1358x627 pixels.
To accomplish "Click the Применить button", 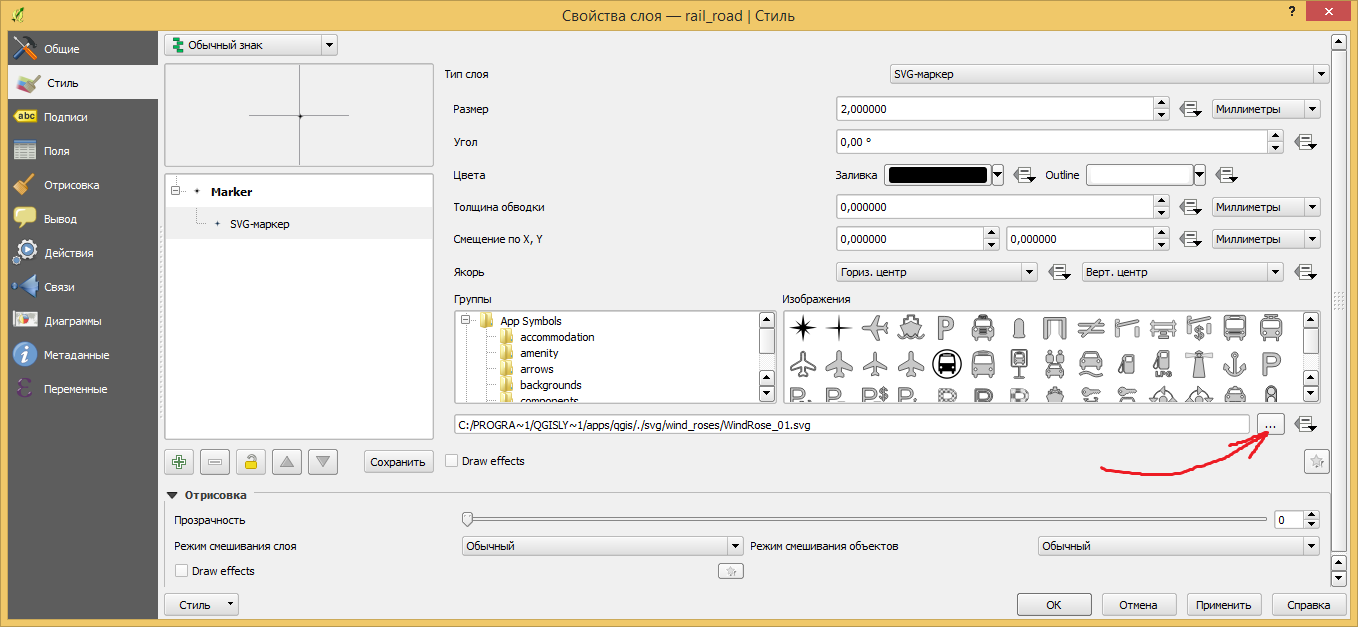I will [1225, 605].
